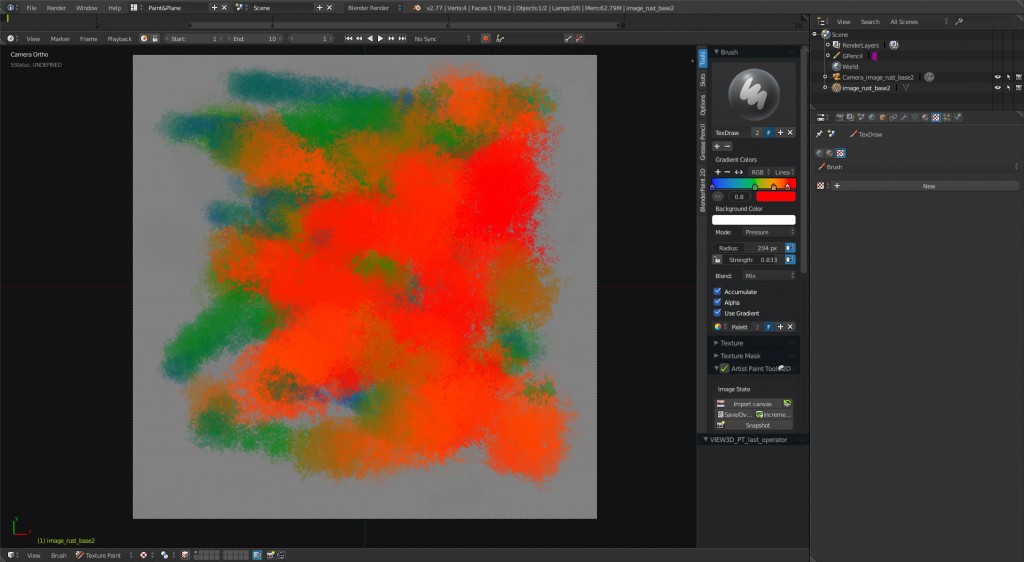Click the Import canvas refresh icon
Image resolution: width=1024 pixels, height=562 pixels.
point(788,404)
